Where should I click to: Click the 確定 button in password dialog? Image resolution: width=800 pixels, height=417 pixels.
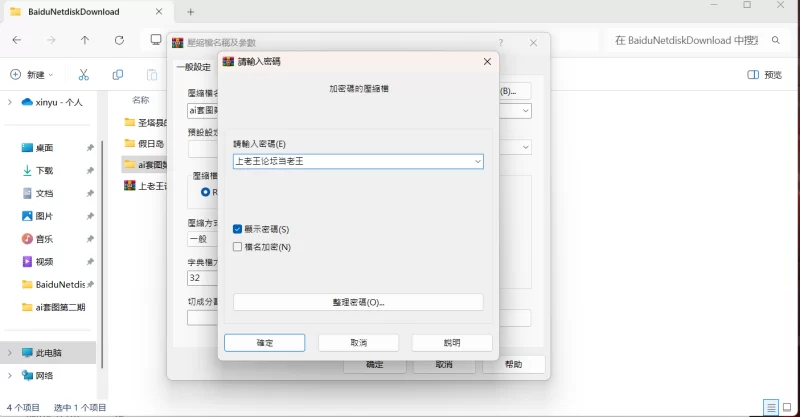264,342
